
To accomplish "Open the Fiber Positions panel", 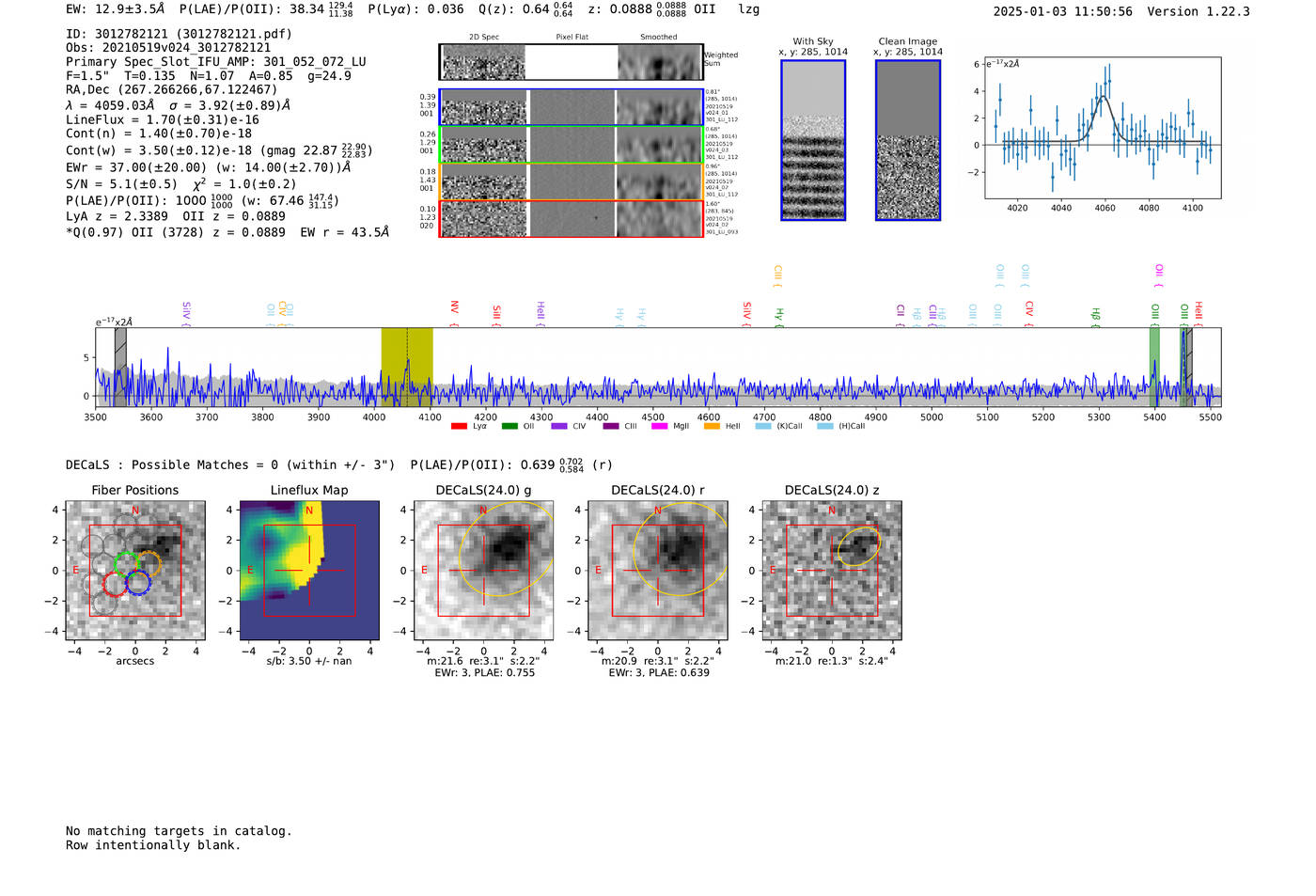I will (135, 571).
